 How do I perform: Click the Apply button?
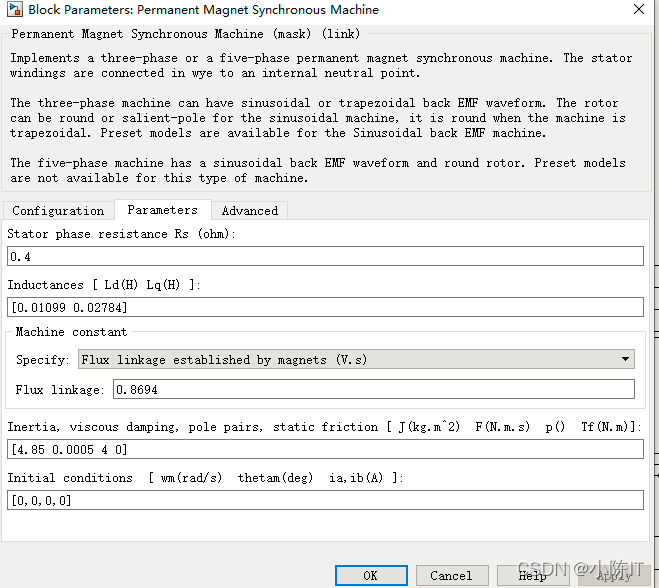(614, 575)
